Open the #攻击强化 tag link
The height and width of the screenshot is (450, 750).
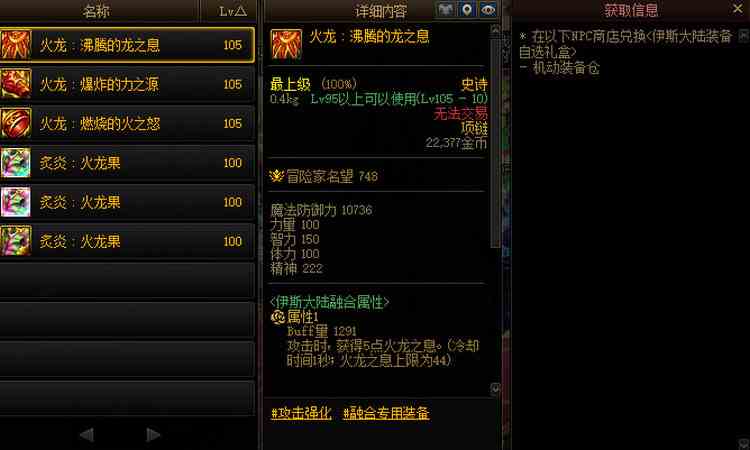tap(301, 413)
